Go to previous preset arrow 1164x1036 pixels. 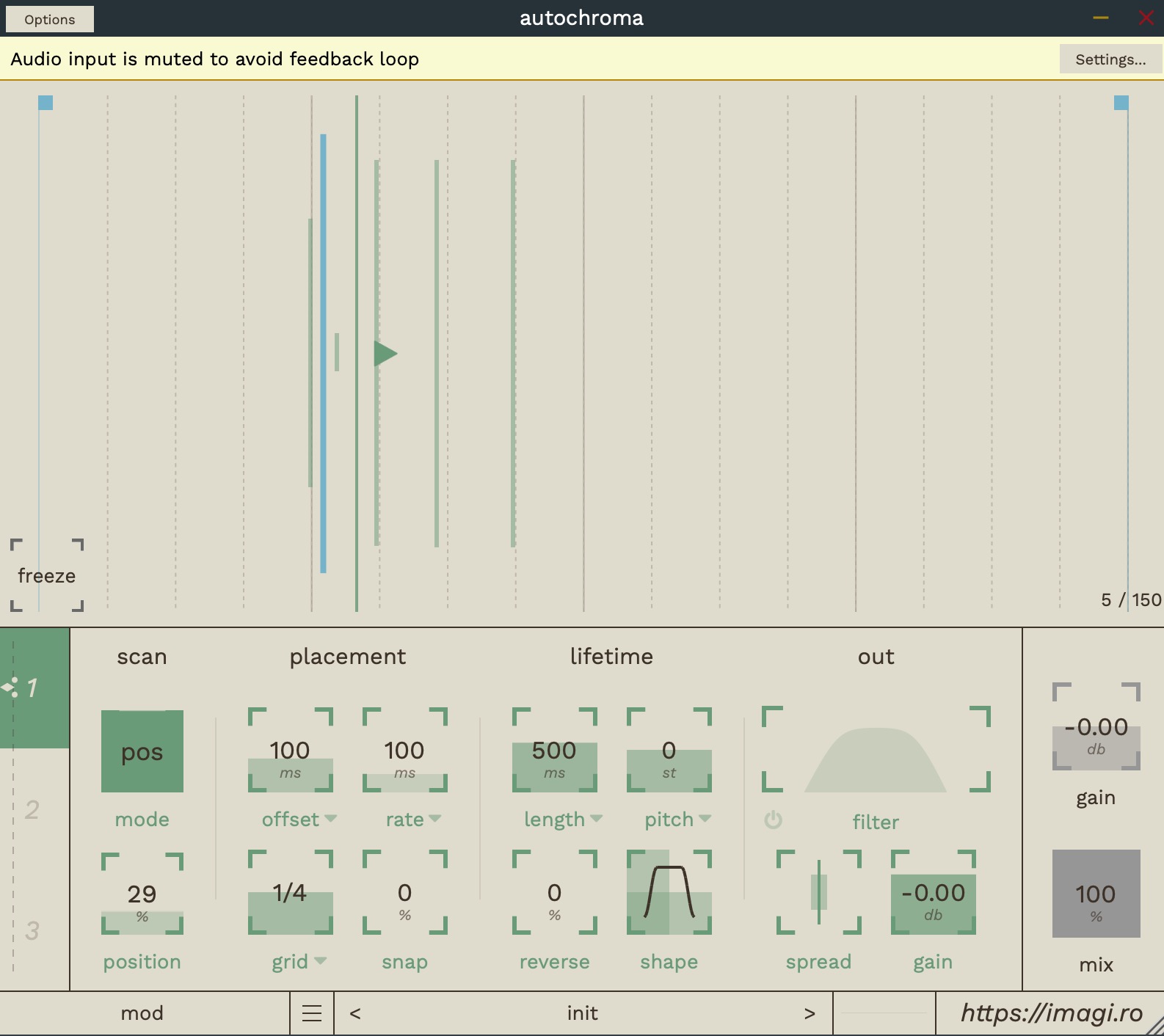point(355,1013)
